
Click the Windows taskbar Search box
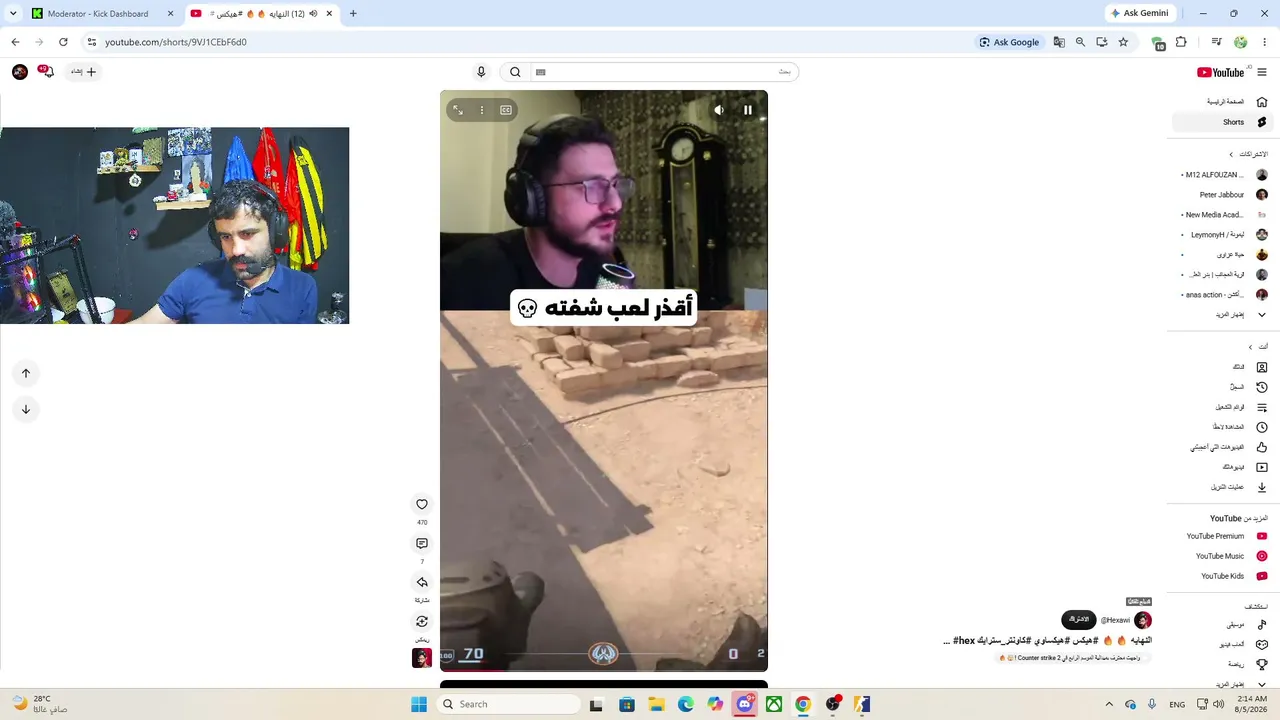point(507,704)
